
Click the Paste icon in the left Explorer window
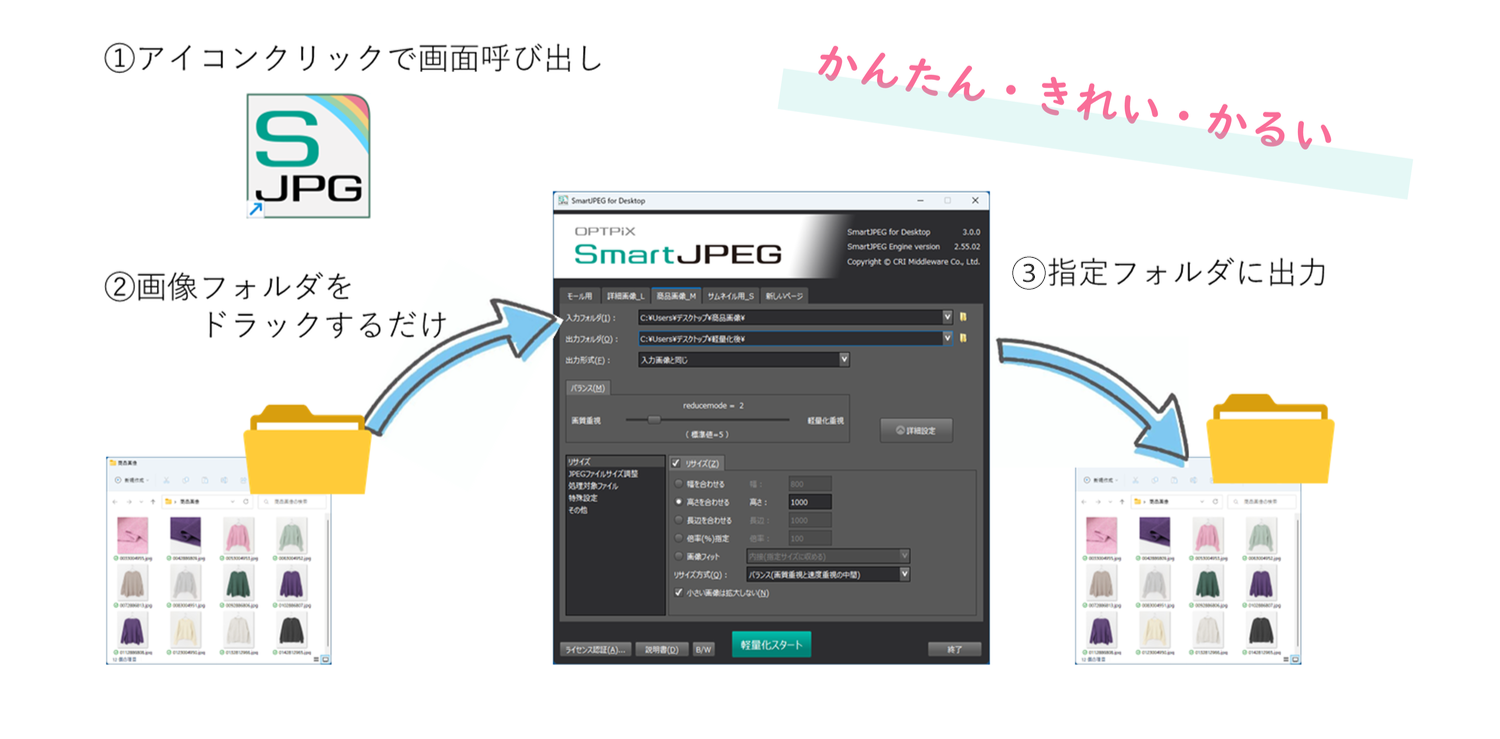pyautogui.click(x=205, y=480)
